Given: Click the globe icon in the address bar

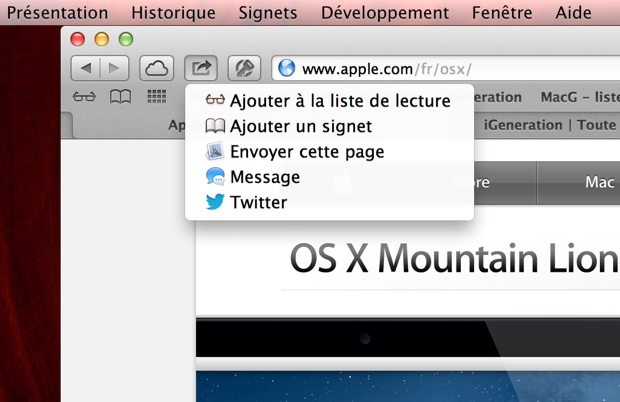Looking at the screenshot, I should pos(287,68).
